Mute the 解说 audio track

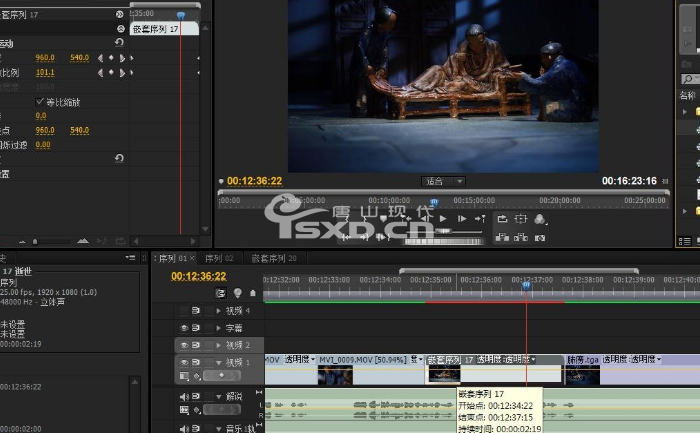(183, 396)
